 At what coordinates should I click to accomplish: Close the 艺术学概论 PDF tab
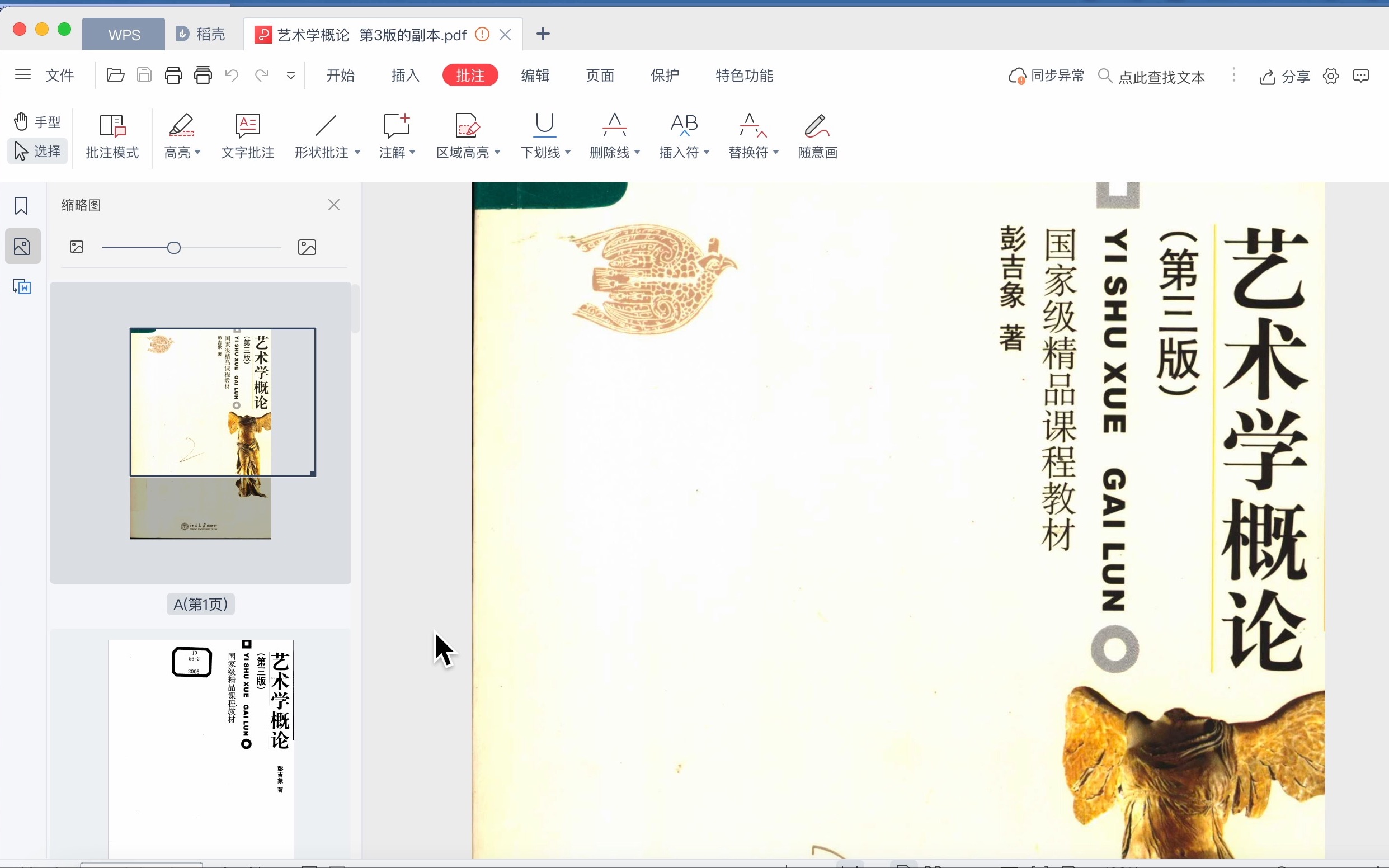pos(505,35)
